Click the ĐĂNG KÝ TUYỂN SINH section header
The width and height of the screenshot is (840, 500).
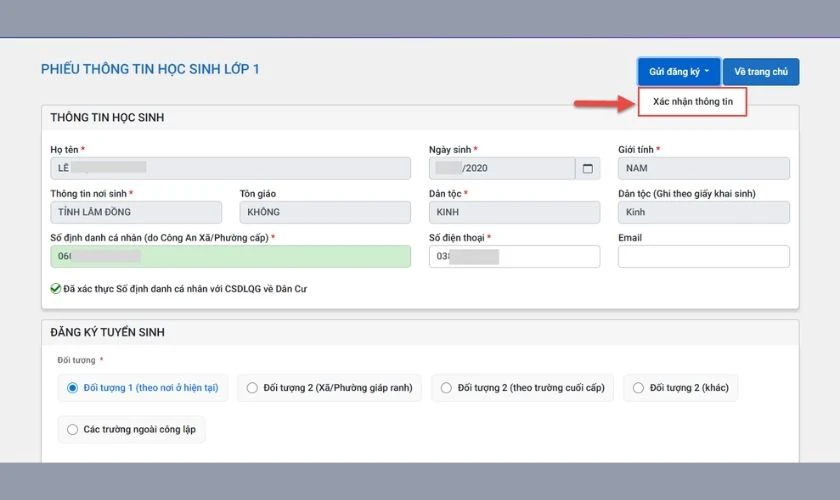[107, 332]
